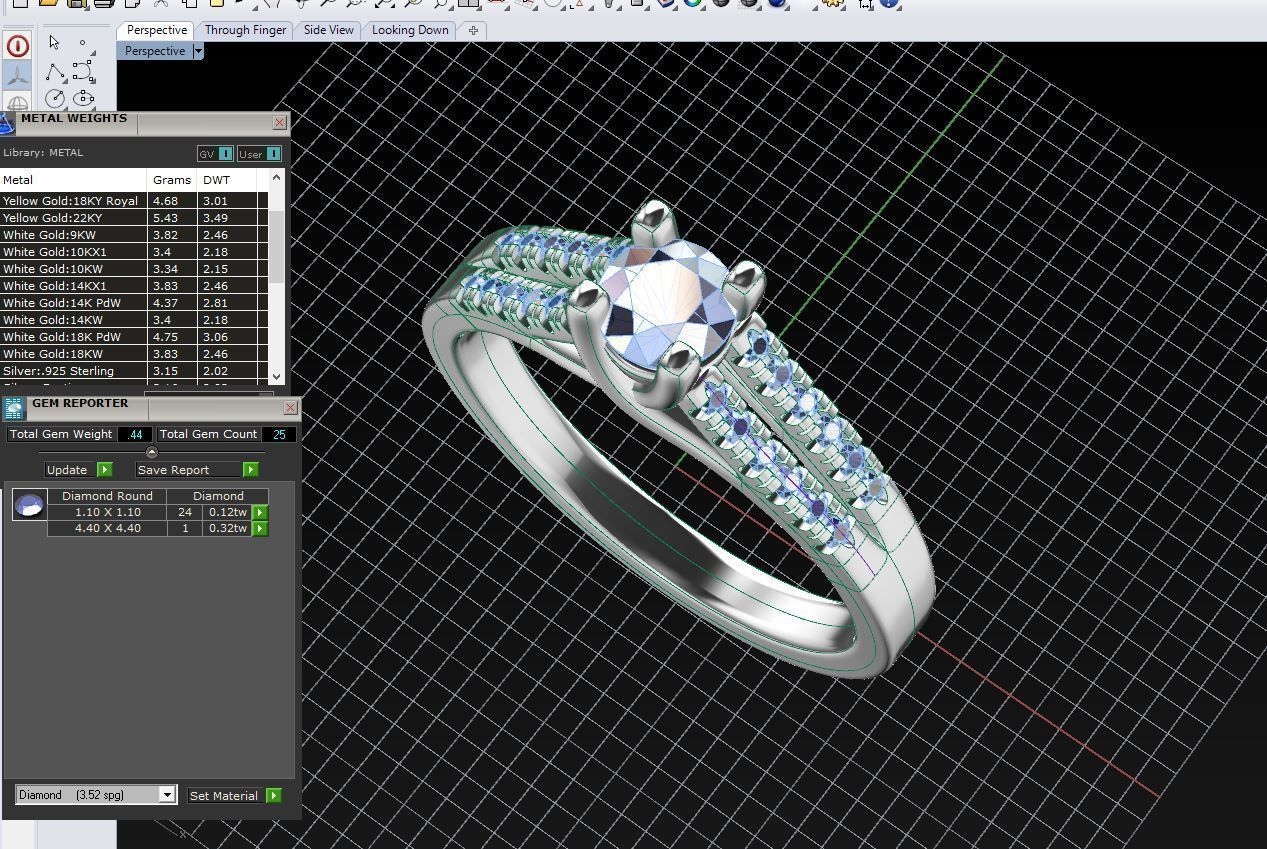This screenshot has height=849, width=1267.
Task: Click the wireframe globe icon in the sidebar
Action: pos(17,103)
